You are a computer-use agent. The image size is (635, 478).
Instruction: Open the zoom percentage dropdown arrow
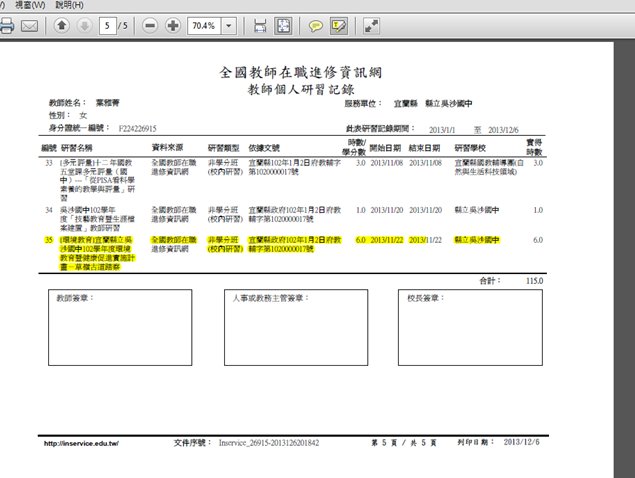[230, 25]
